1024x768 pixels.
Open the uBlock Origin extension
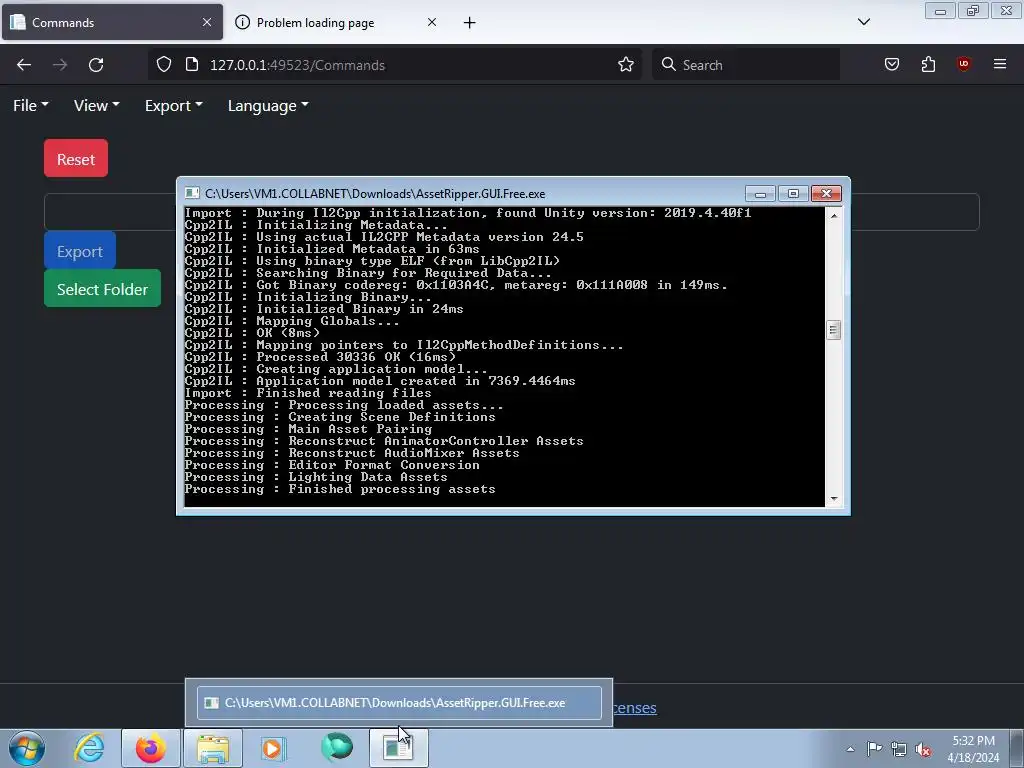coord(964,63)
